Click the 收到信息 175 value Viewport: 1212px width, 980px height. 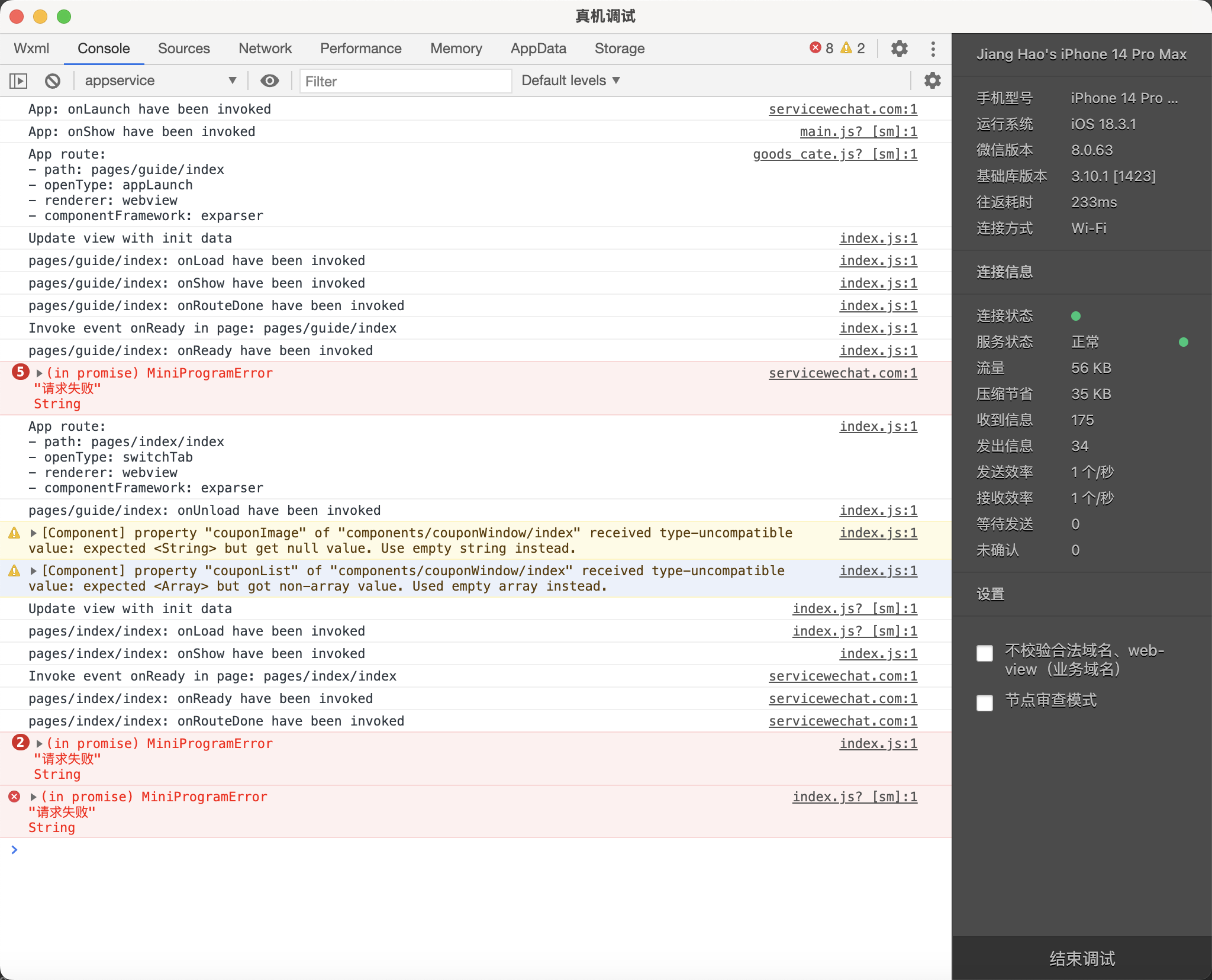click(x=1082, y=420)
